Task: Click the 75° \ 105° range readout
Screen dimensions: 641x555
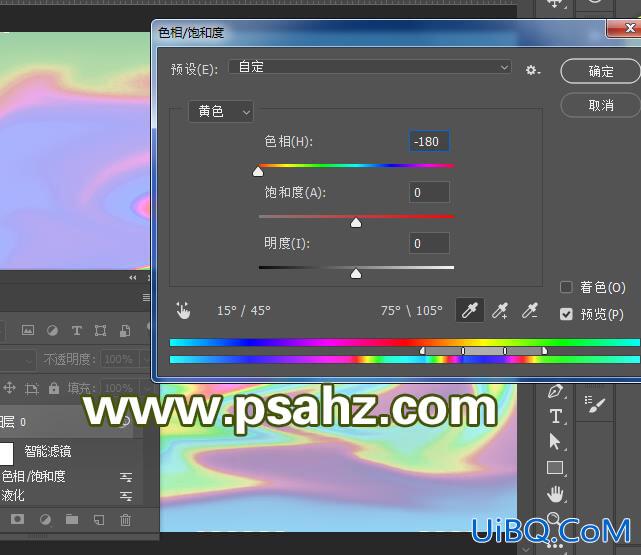Action: [412, 311]
